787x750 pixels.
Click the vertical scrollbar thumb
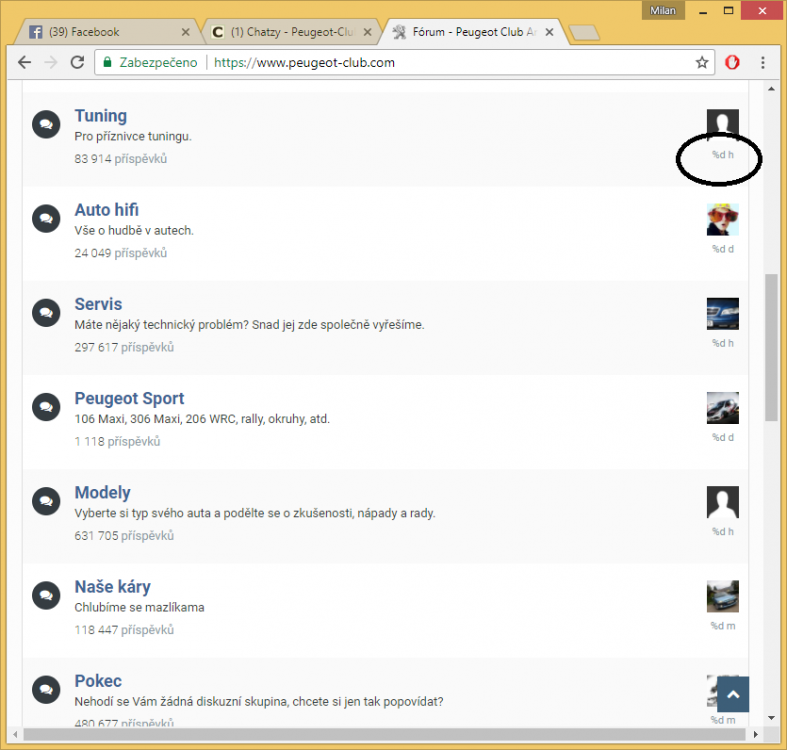(771, 347)
